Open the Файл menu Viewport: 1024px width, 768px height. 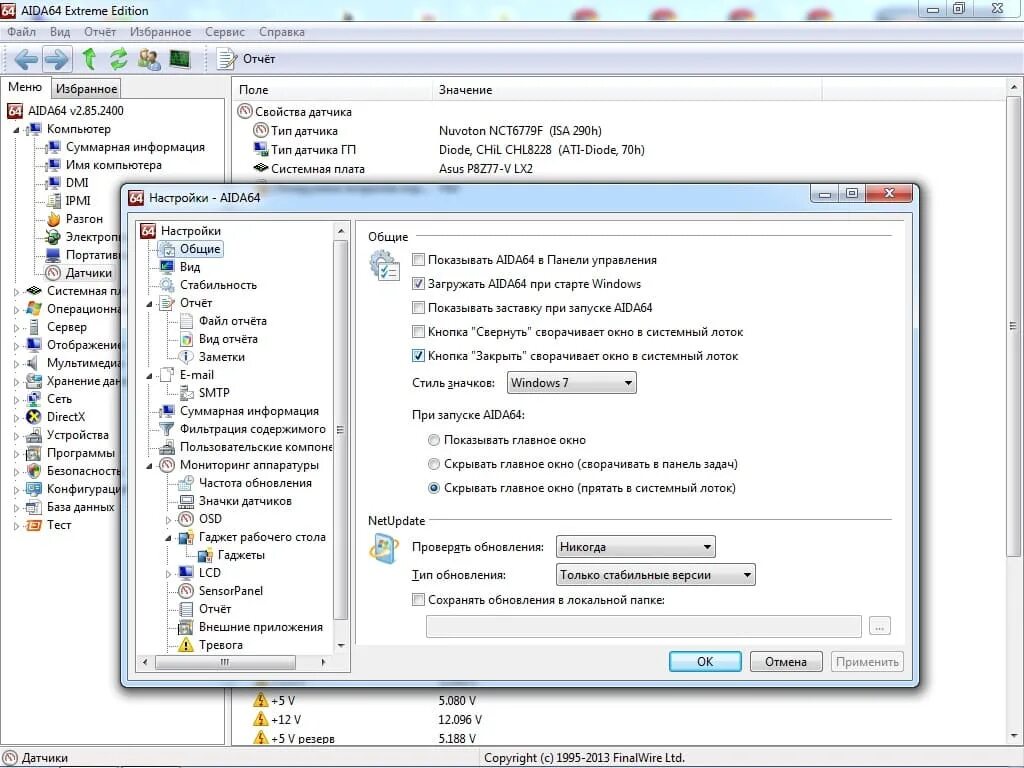coord(22,32)
